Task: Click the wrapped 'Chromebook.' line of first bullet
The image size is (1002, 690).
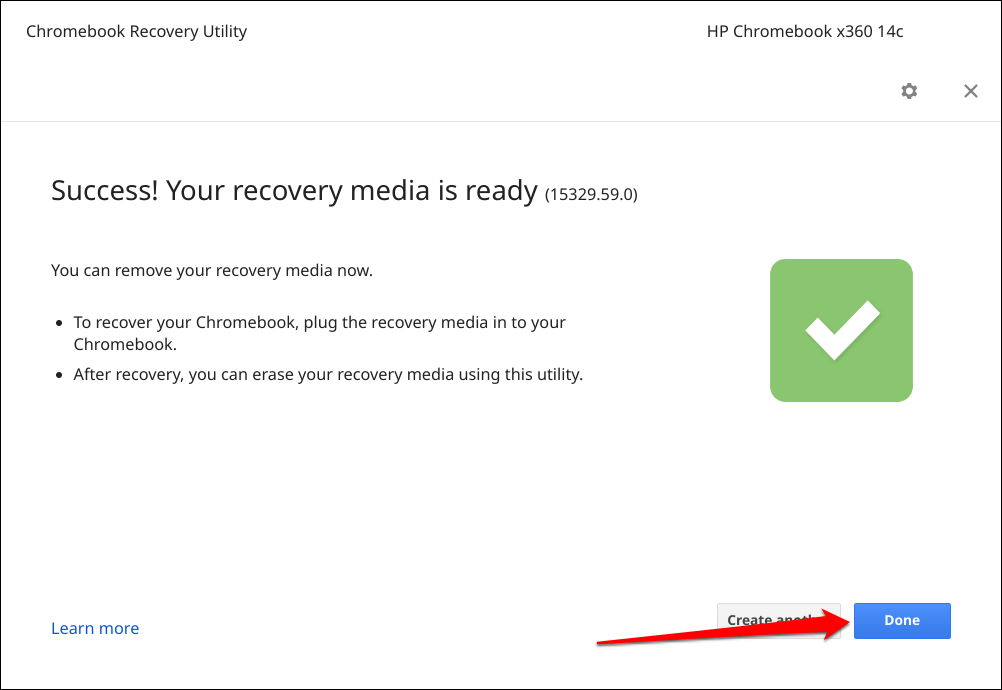Action: 125,344
